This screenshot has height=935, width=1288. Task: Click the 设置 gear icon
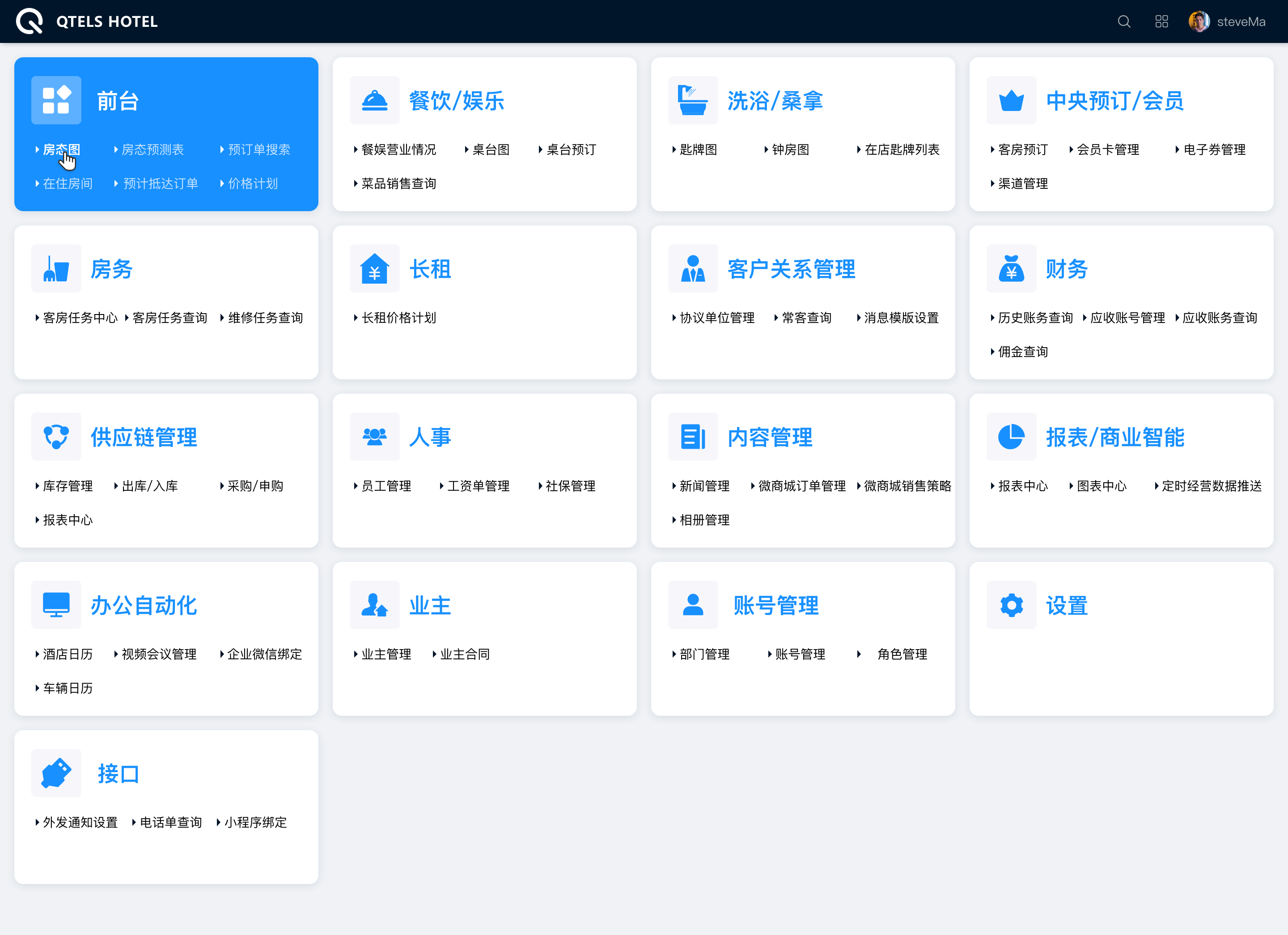pos(1012,605)
